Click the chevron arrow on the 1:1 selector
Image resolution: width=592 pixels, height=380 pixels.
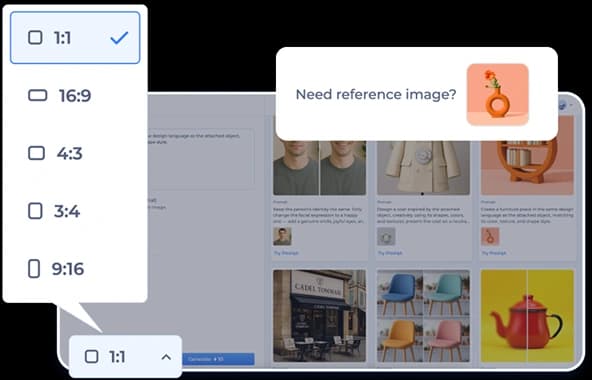[x=166, y=357]
